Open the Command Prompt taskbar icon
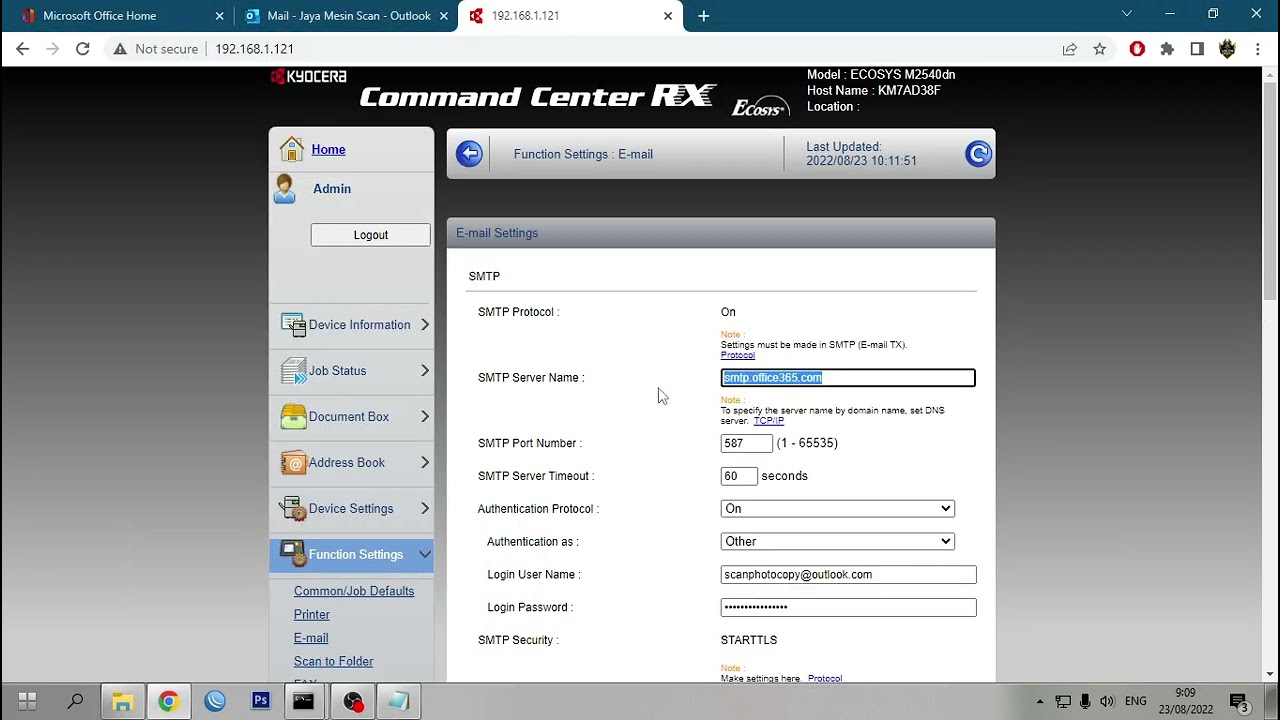 pos(304,701)
